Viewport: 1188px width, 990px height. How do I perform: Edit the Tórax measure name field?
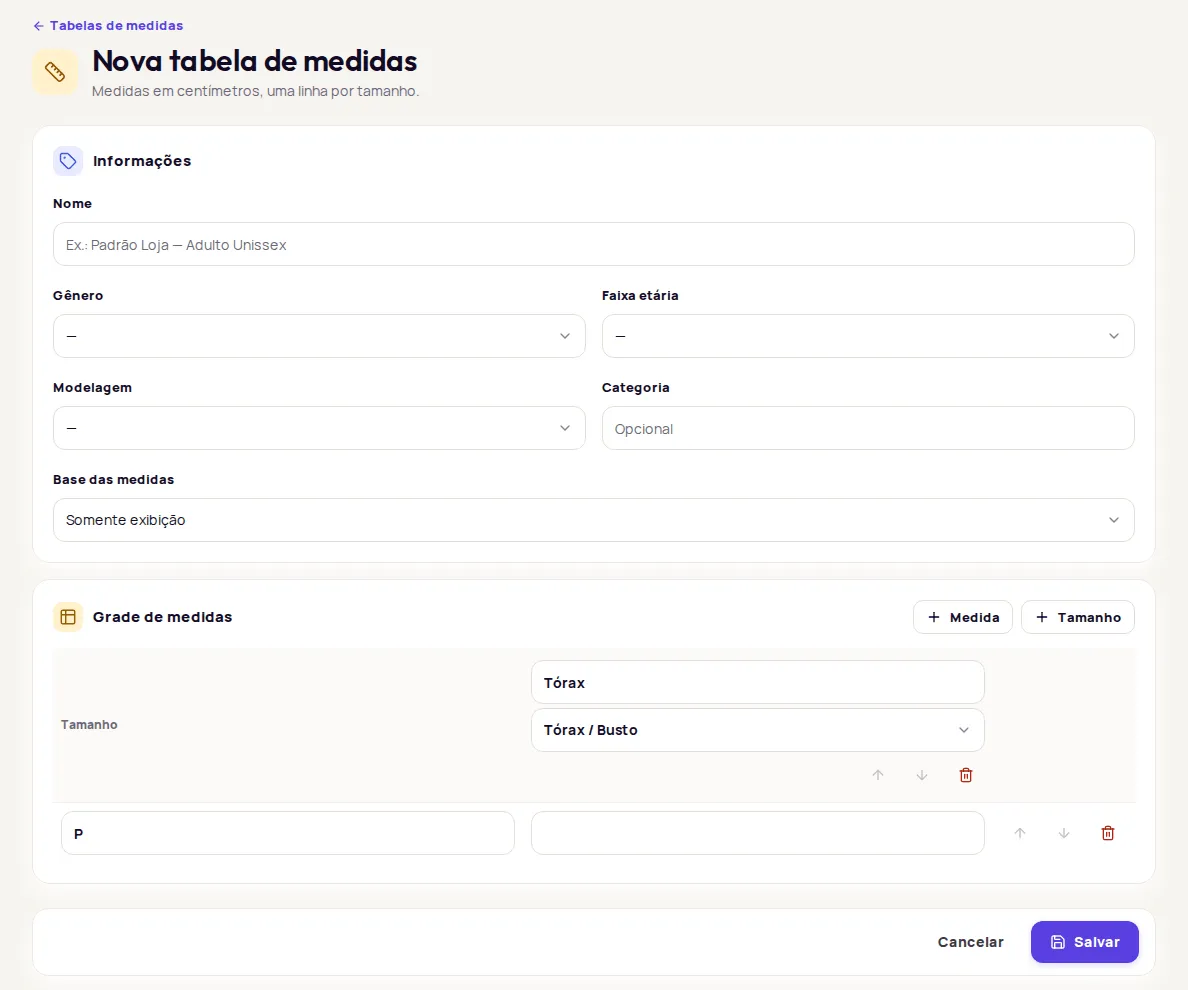click(758, 682)
